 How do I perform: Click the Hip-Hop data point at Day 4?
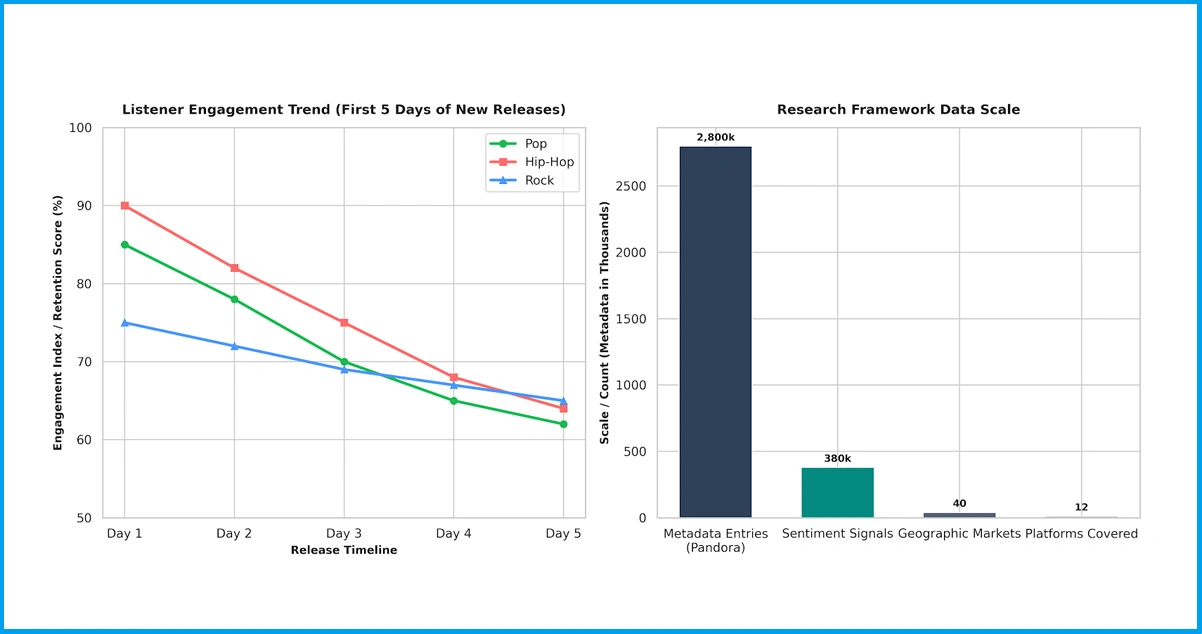click(x=454, y=377)
